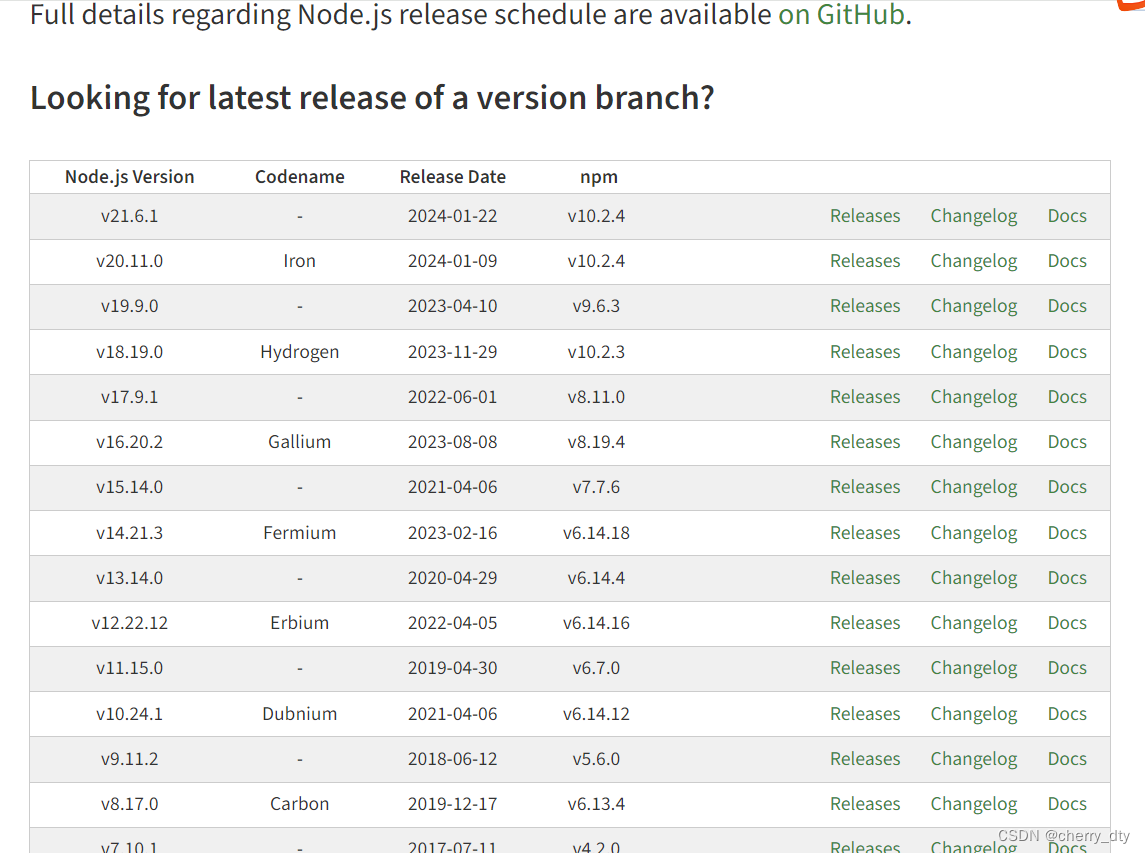View Changelog for v20.11.0
Viewport: 1145px width, 853px height.
coord(973,261)
